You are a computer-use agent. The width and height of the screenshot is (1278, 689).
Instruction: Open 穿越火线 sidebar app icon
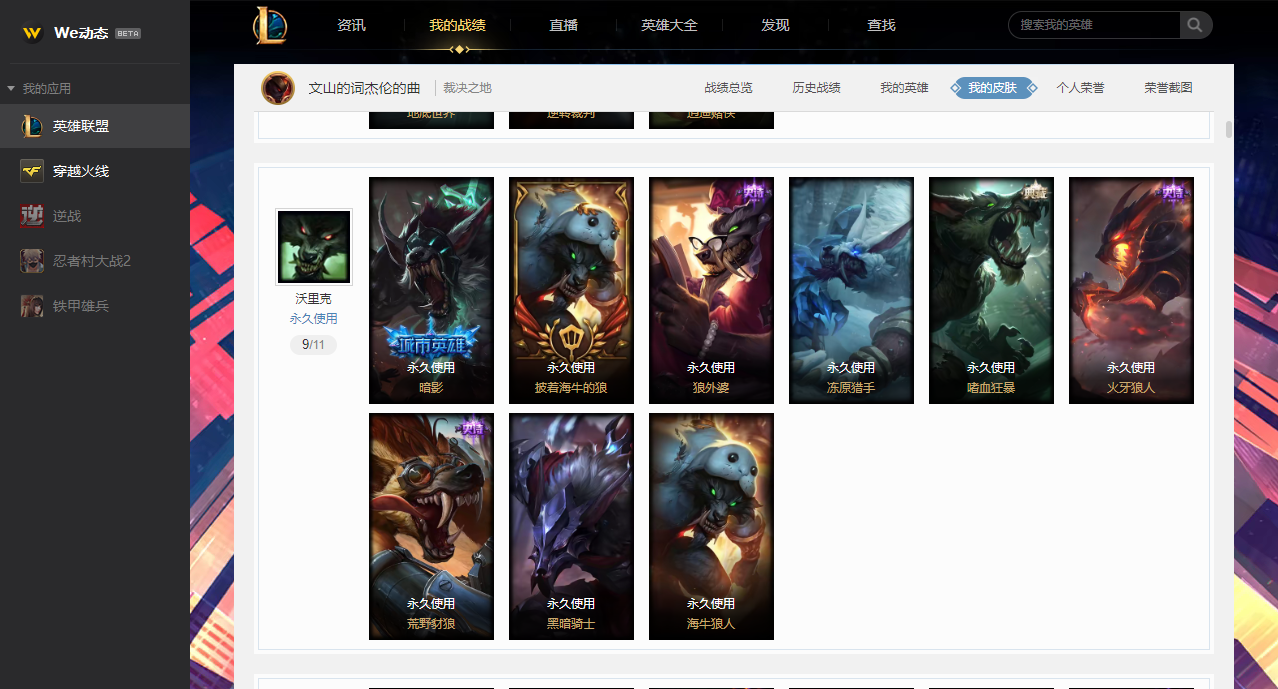click(32, 171)
